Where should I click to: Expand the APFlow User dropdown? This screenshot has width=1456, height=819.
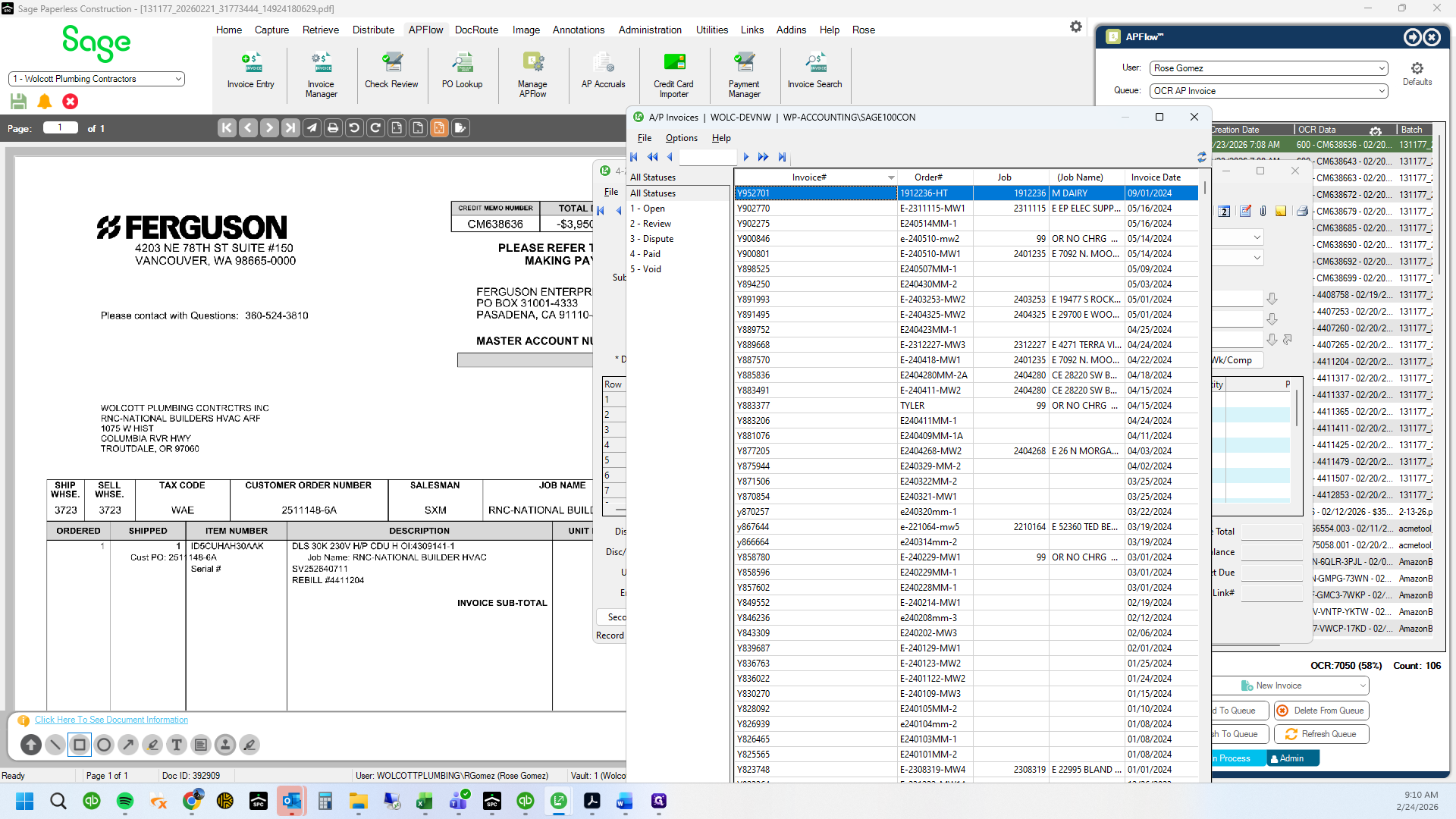tap(1269, 68)
